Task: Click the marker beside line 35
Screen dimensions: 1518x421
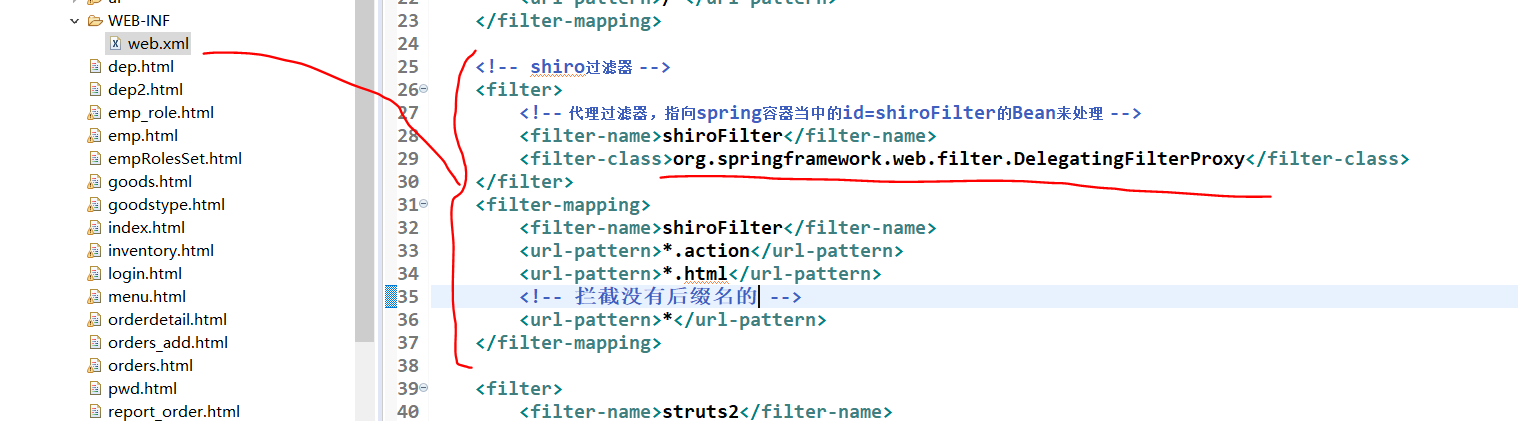Action: point(391,297)
